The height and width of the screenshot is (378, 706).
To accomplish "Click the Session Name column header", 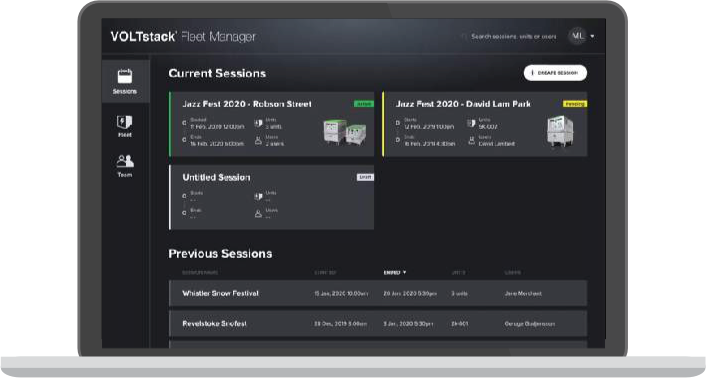I will pyautogui.click(x=200, y=273).
